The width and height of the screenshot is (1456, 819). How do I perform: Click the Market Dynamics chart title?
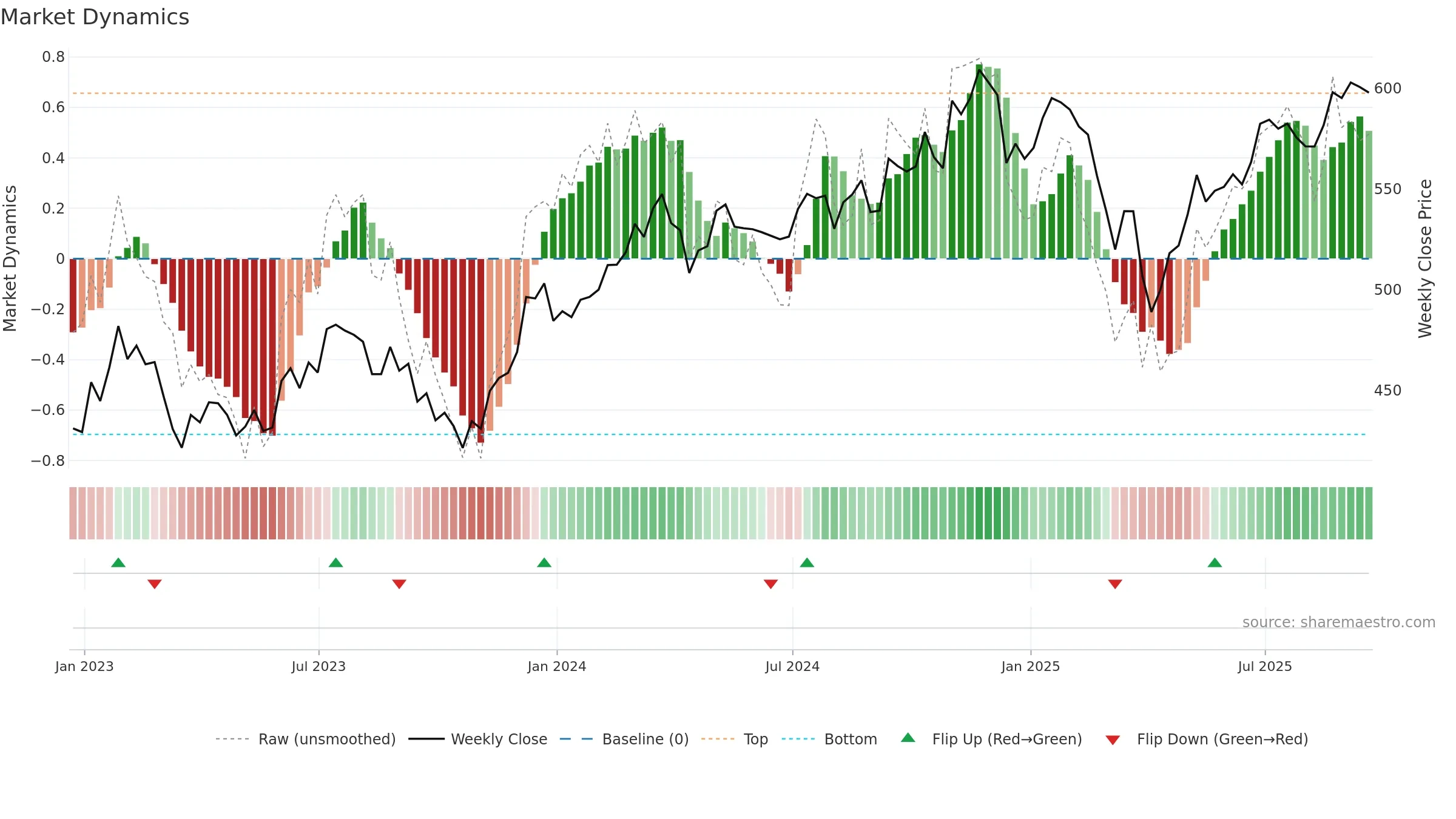pyautogui.click(x=95, y=17)
